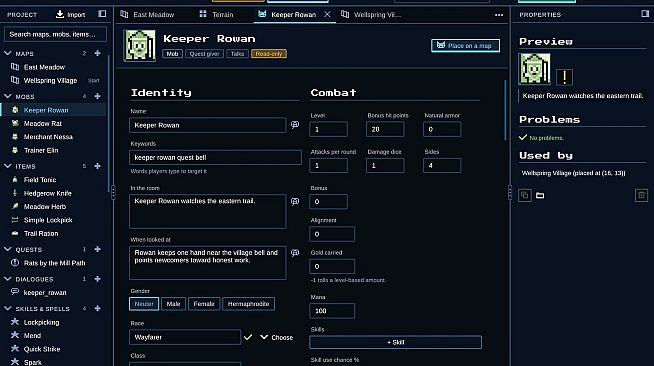Click the Keeper Rowan portrait in header
654x366 pixels.
click(140, 45)
